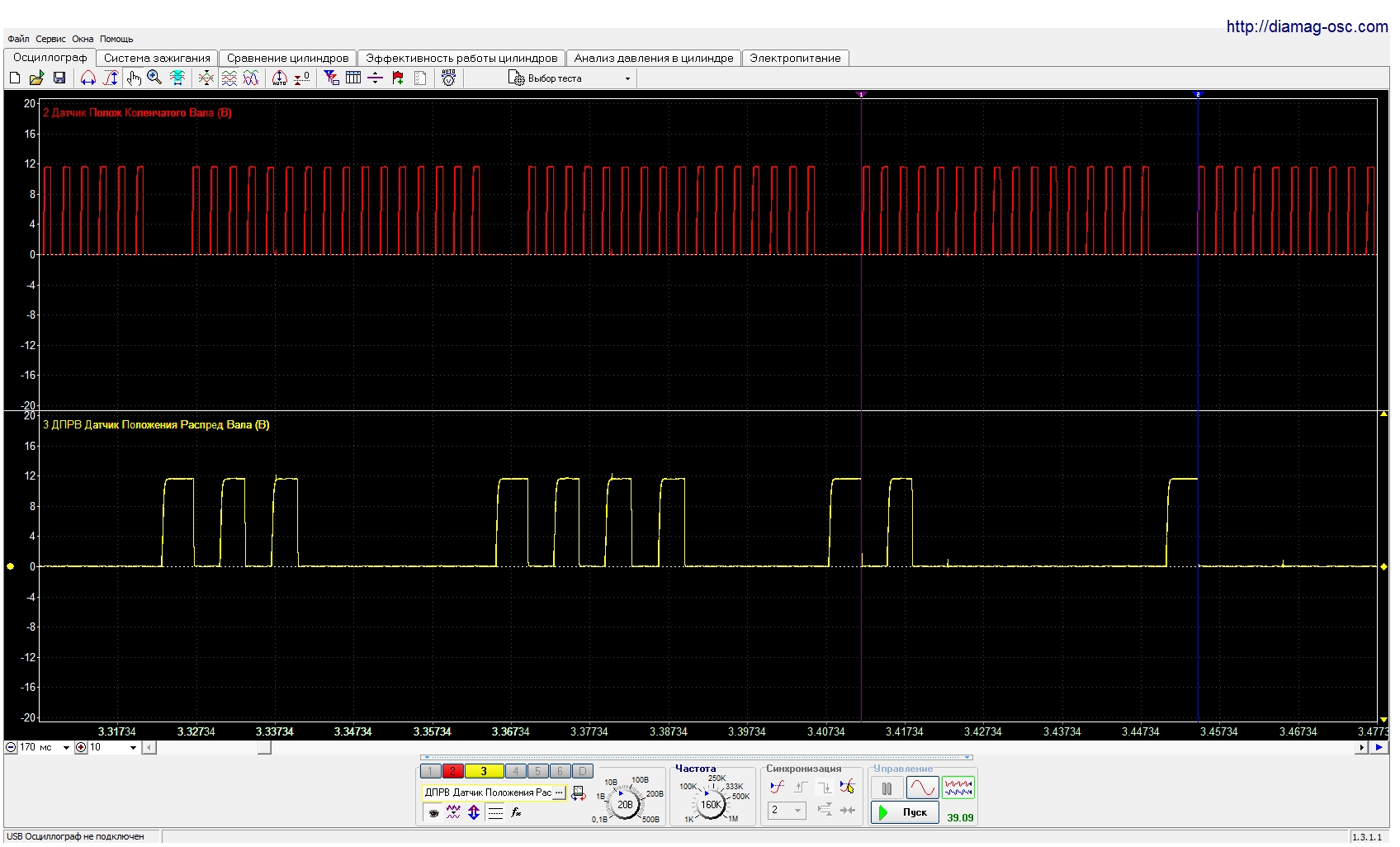Viewport: 1400px width, 847px height.
Task: Open the Эффективность работы цилиндров tab
Action: [461, 58]
